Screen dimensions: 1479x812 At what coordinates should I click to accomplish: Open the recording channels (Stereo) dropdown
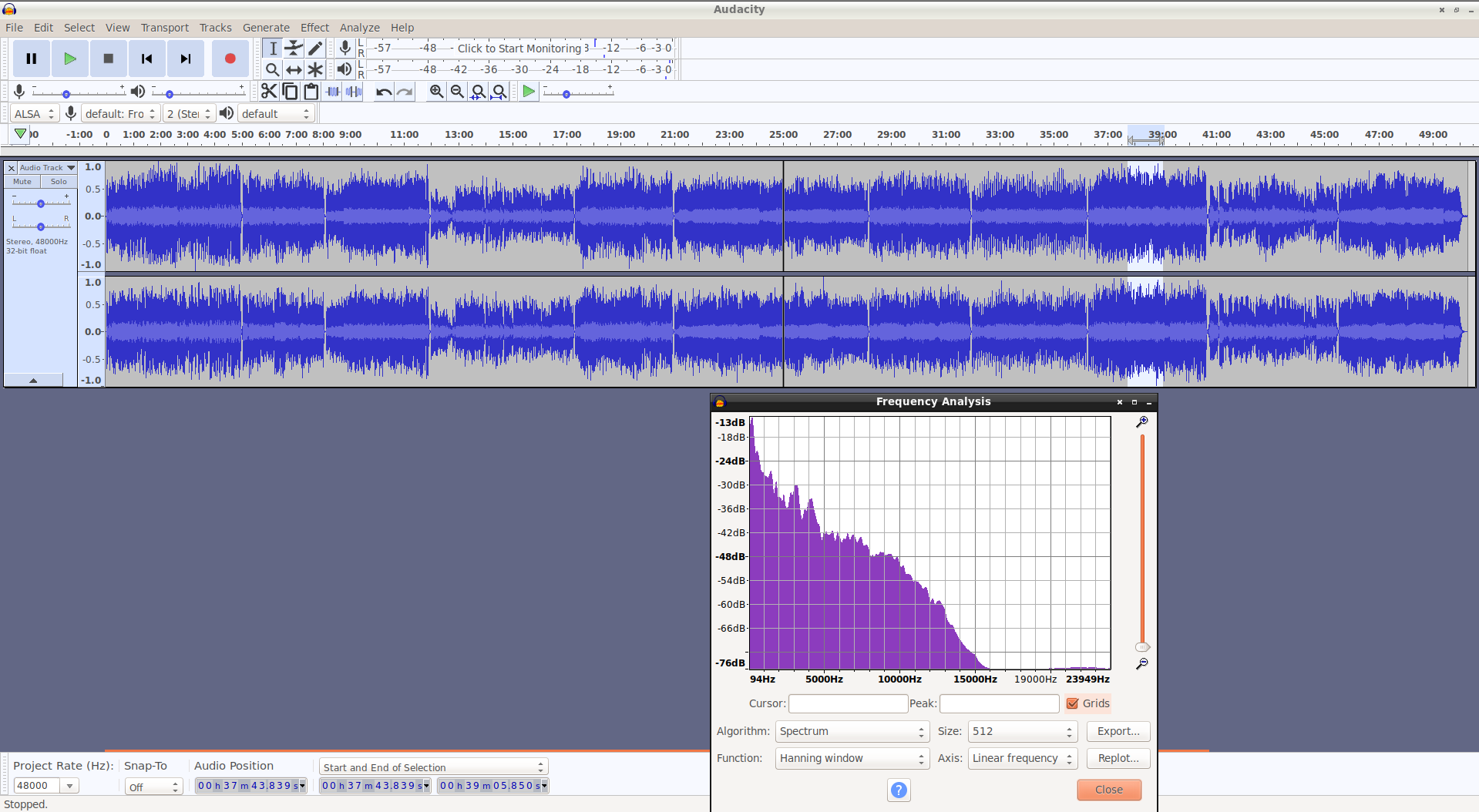click(x=189, y=113)
